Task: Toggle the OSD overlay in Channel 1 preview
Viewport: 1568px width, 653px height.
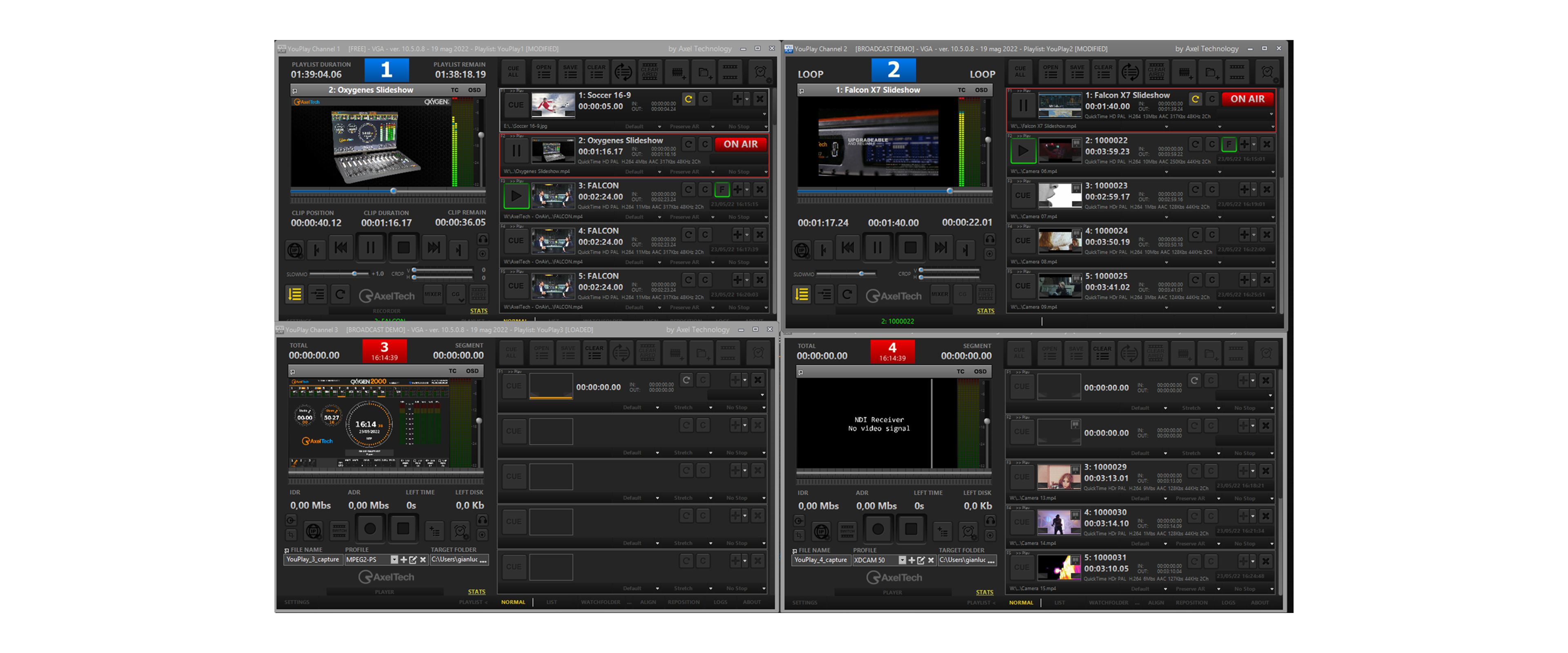Action: tap(474, 90)
